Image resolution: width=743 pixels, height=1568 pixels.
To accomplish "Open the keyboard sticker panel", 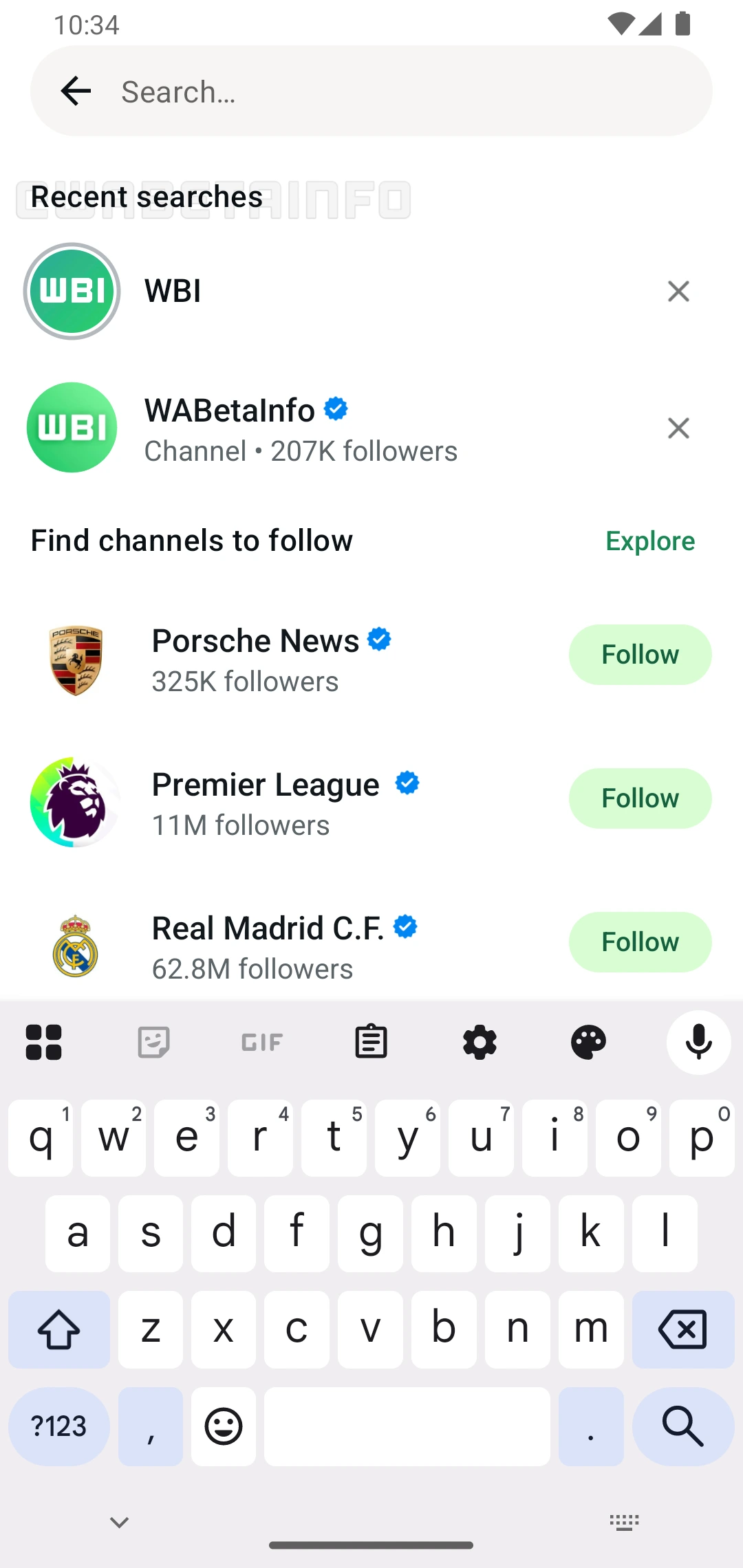I will 153,1042.
